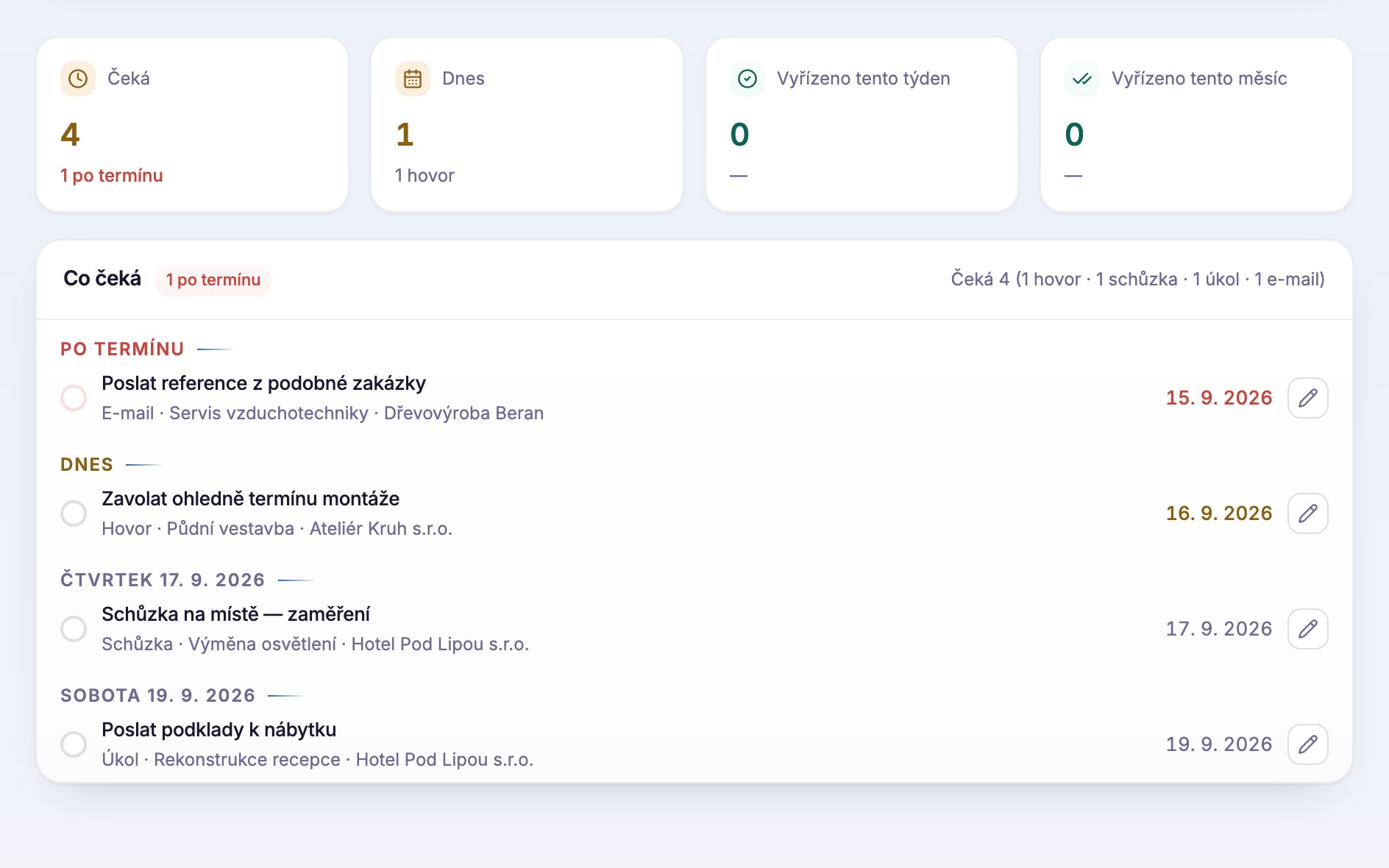
Task: Open task Poslat reference z podobné zakázky
Action: (x=263, y=383)
